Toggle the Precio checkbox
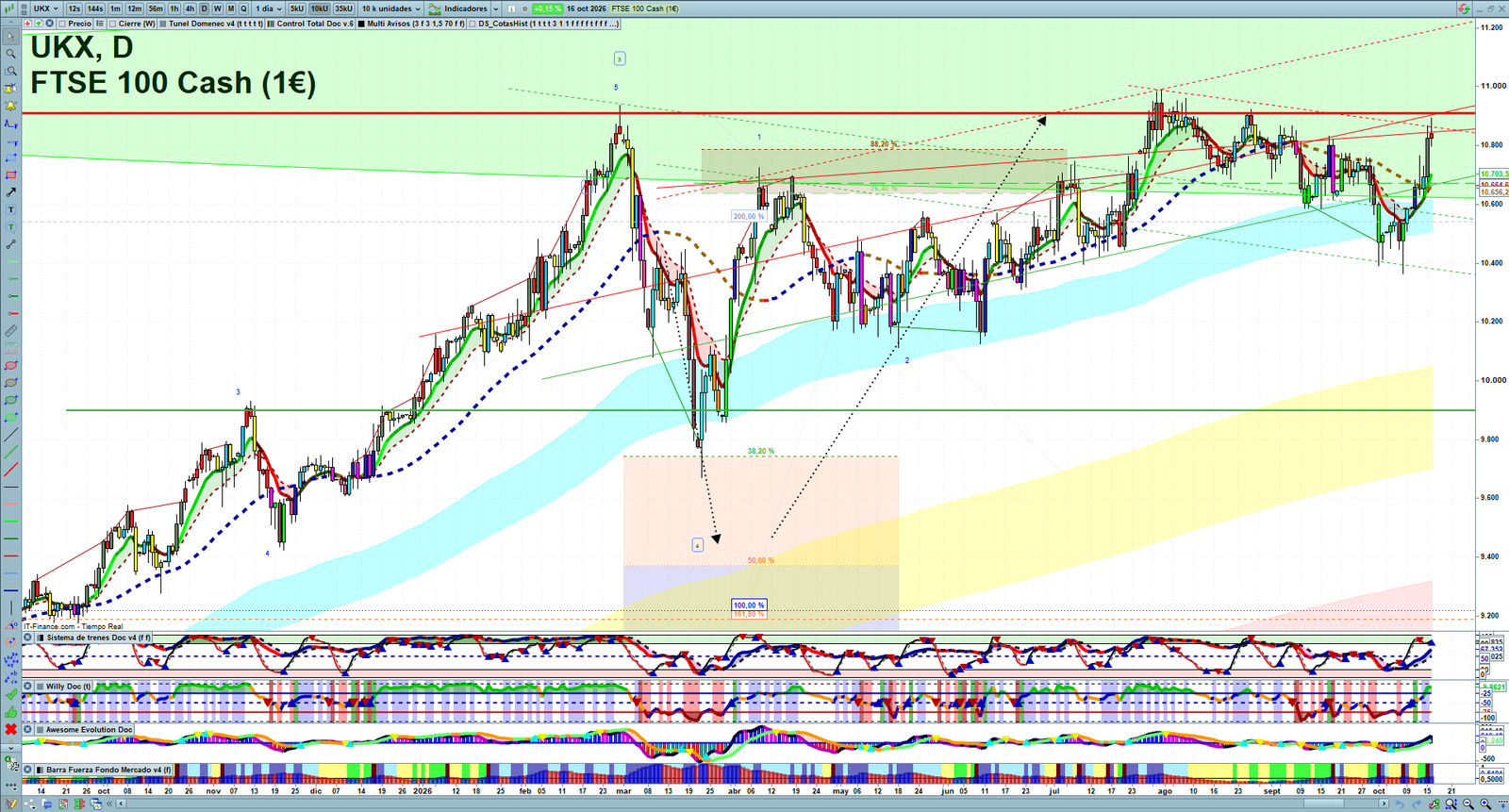 pos(62,24)
